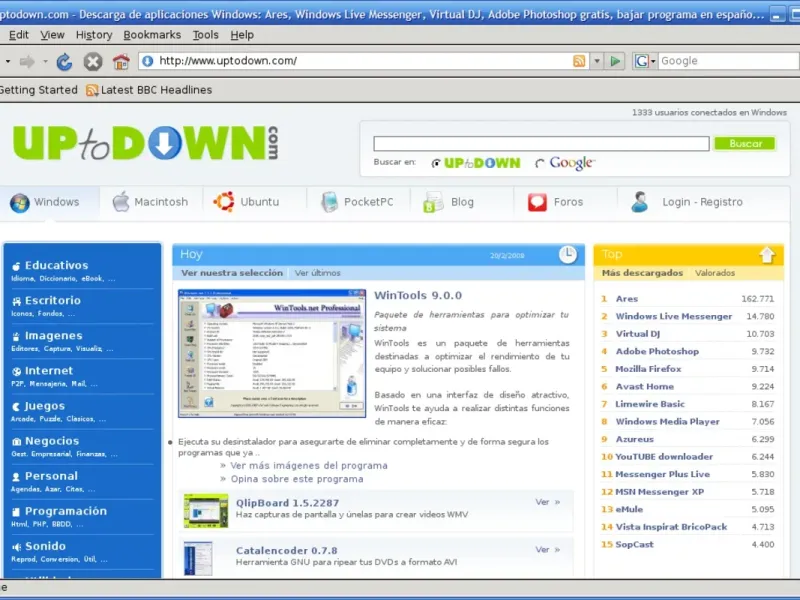
Task: Open the Bookmarks menu
Action: [x=152, y=35]
